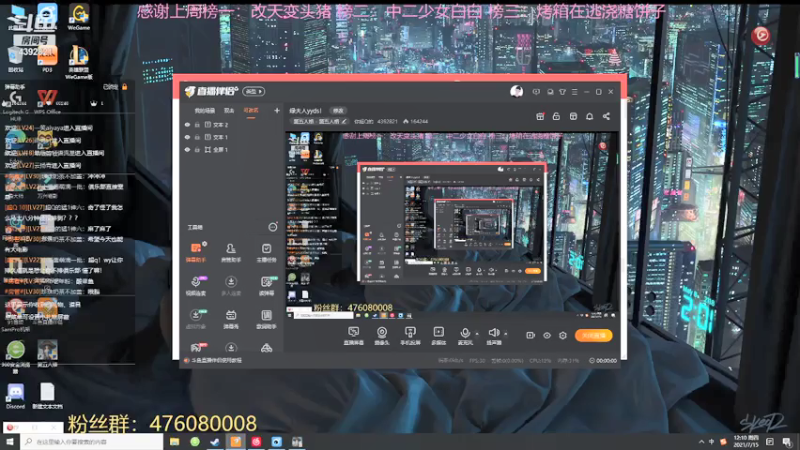Open the 歌词助手 tool icon
The height and width of the screenshot is (450, 800).
[x=266, y=319]
